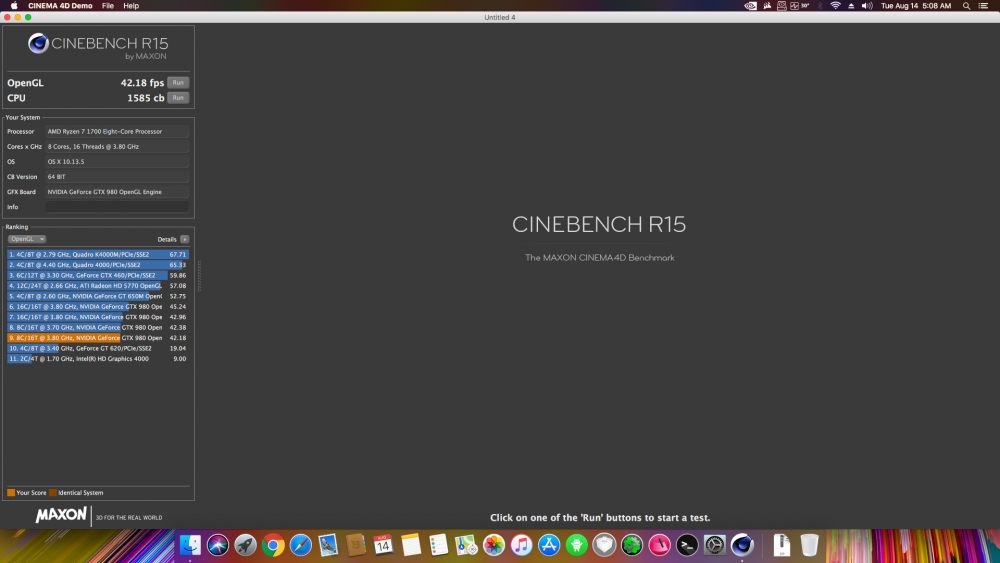Open green Android robot app in dock
The height and width of the screenshot is (563, 1000).
tap(577, 545)
